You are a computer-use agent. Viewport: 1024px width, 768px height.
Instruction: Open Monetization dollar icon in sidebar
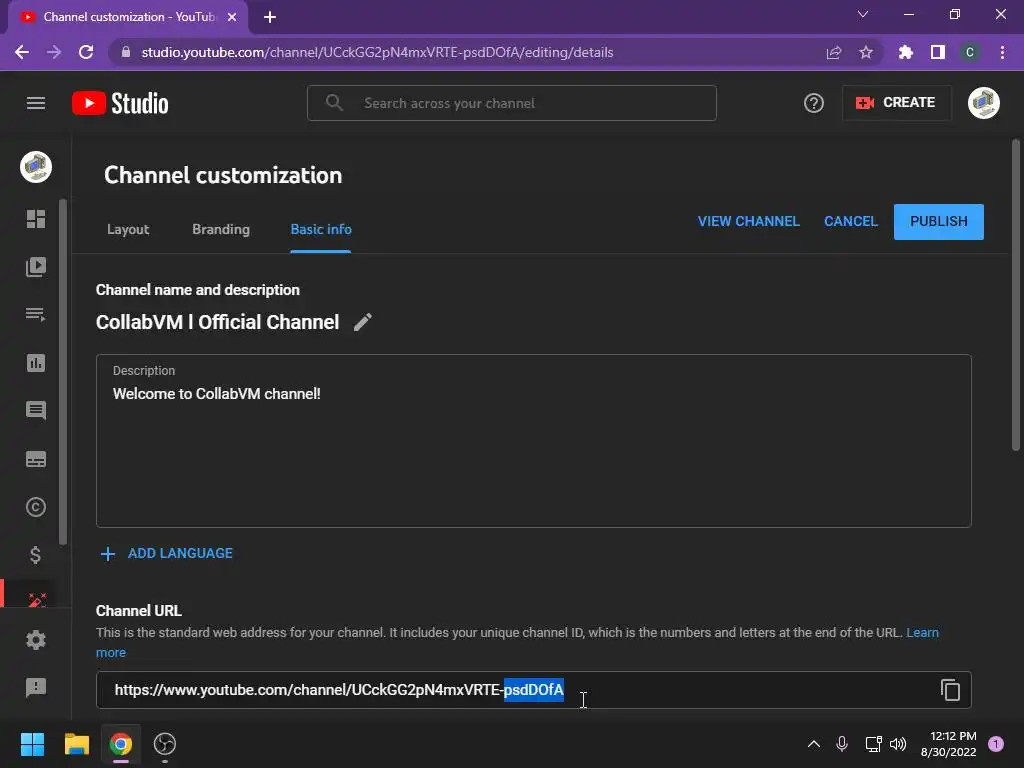tap(36, 554)
